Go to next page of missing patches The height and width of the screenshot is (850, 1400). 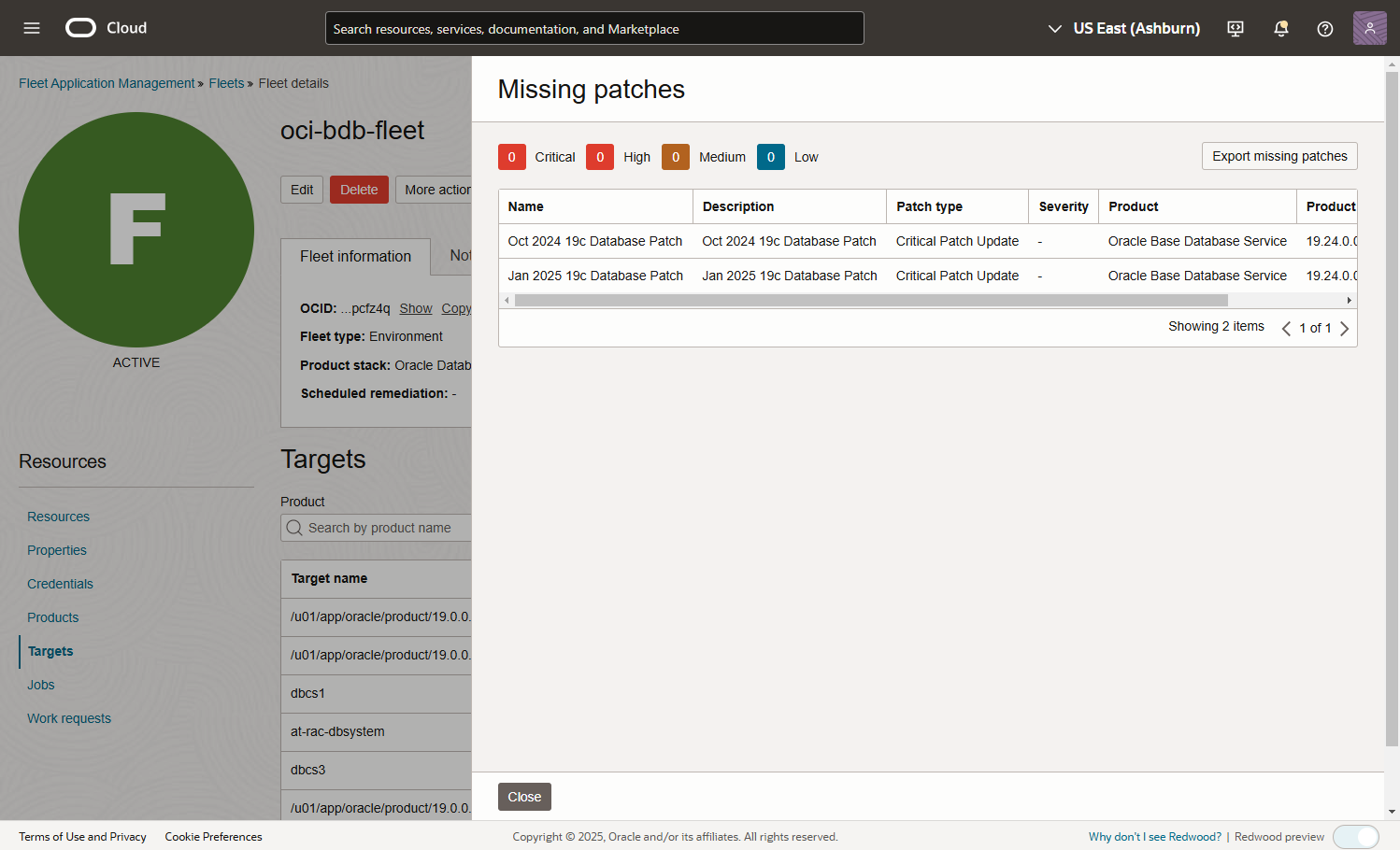click(1345, 328)
